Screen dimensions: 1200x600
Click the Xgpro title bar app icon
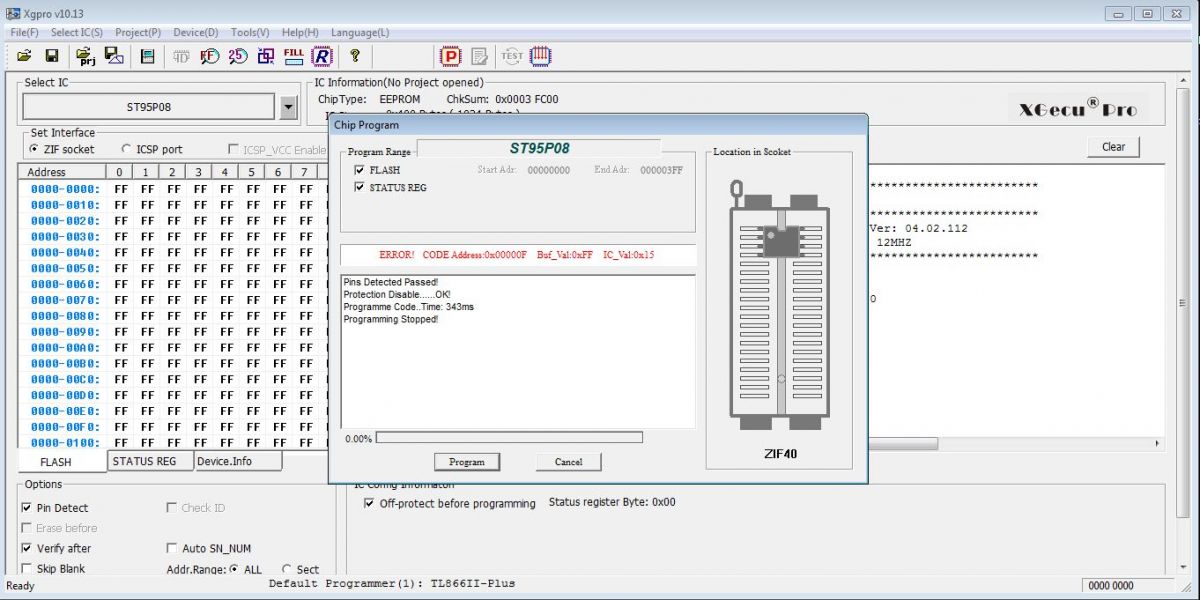12,13
